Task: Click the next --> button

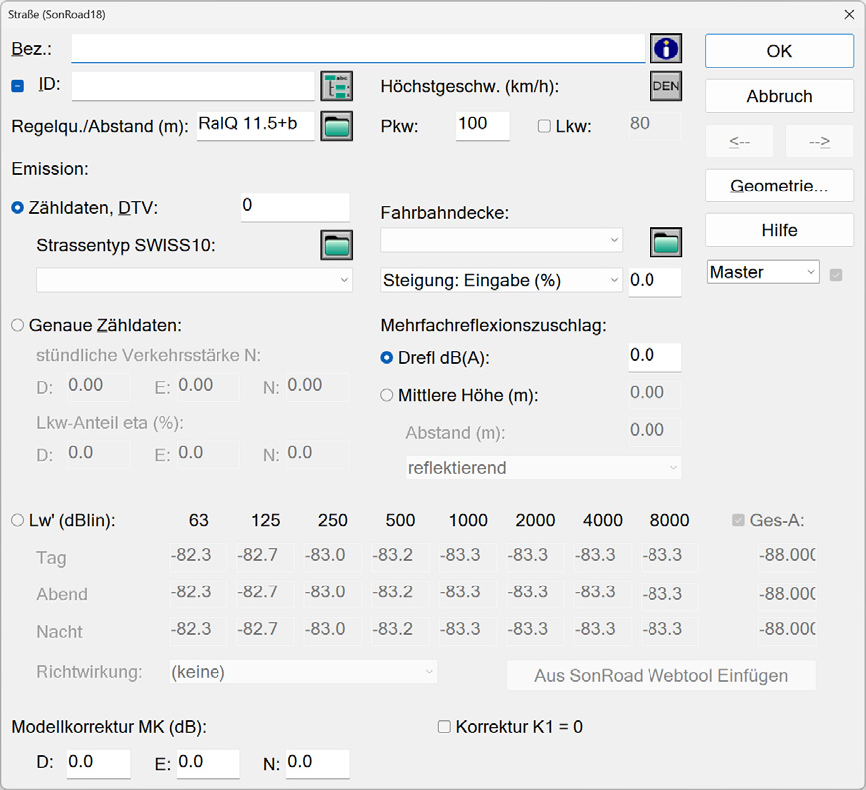Action: (820, 141)
